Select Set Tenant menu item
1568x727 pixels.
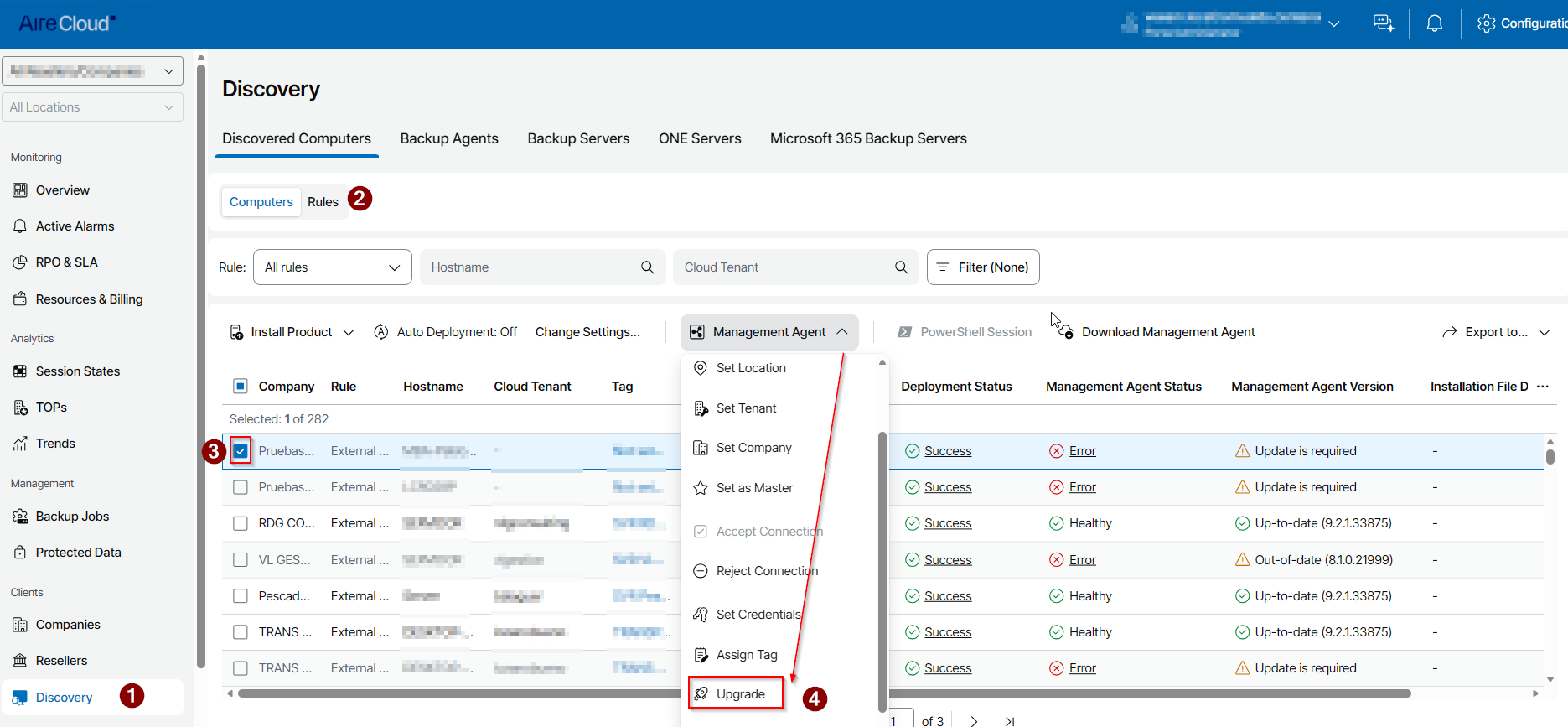tap(746, 408)
